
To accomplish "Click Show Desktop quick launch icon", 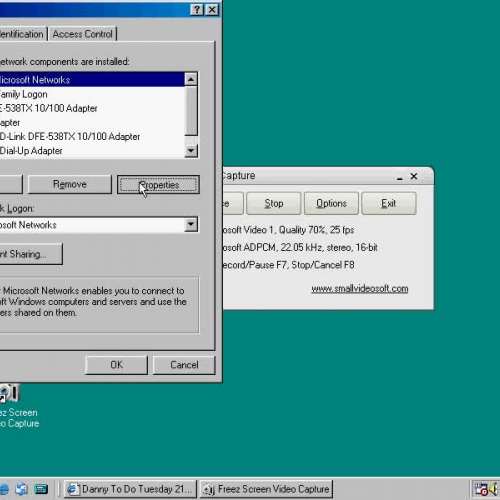I will click(x=22, y=489).
